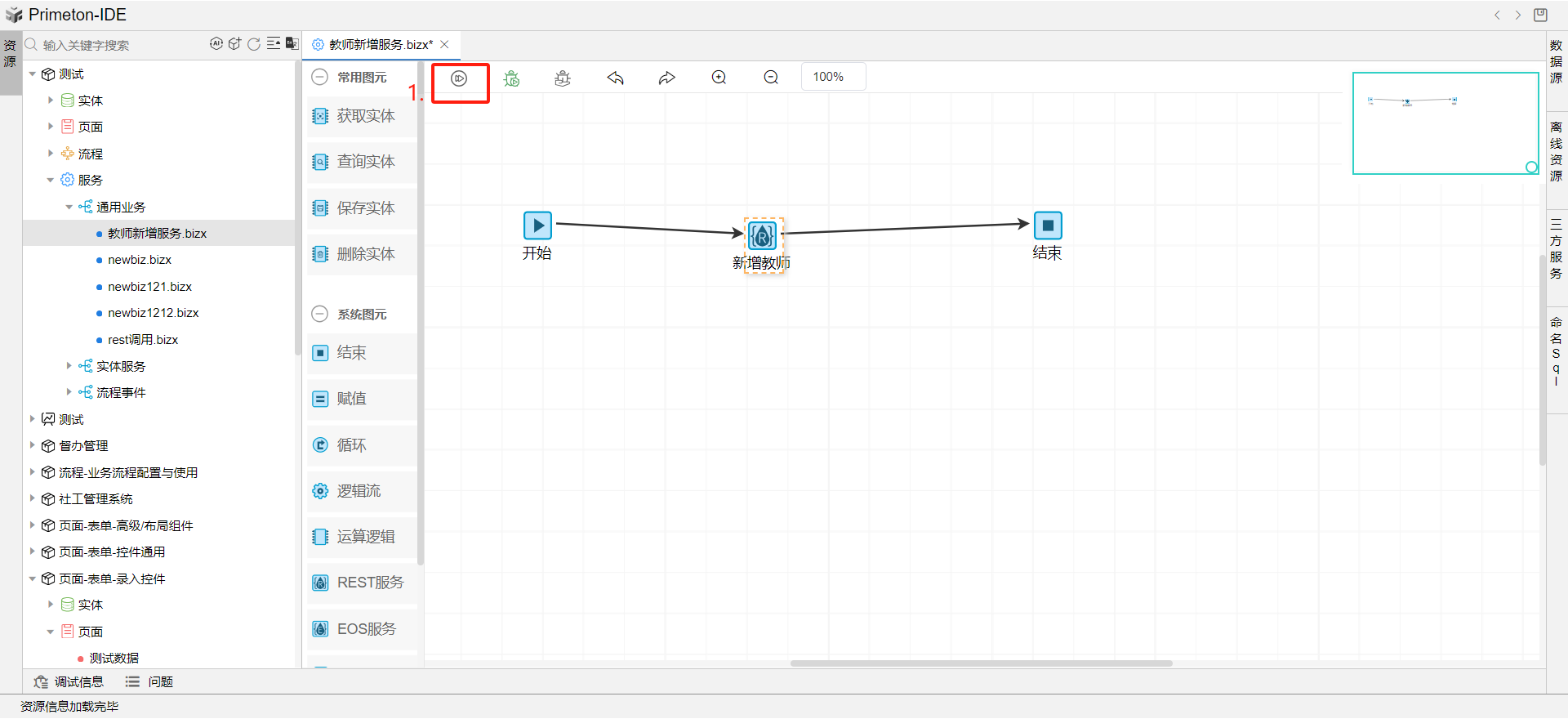The height and width of the screenshot is (719, 1568).
Task: Click the AI icon beside search box
Action: 216,44
